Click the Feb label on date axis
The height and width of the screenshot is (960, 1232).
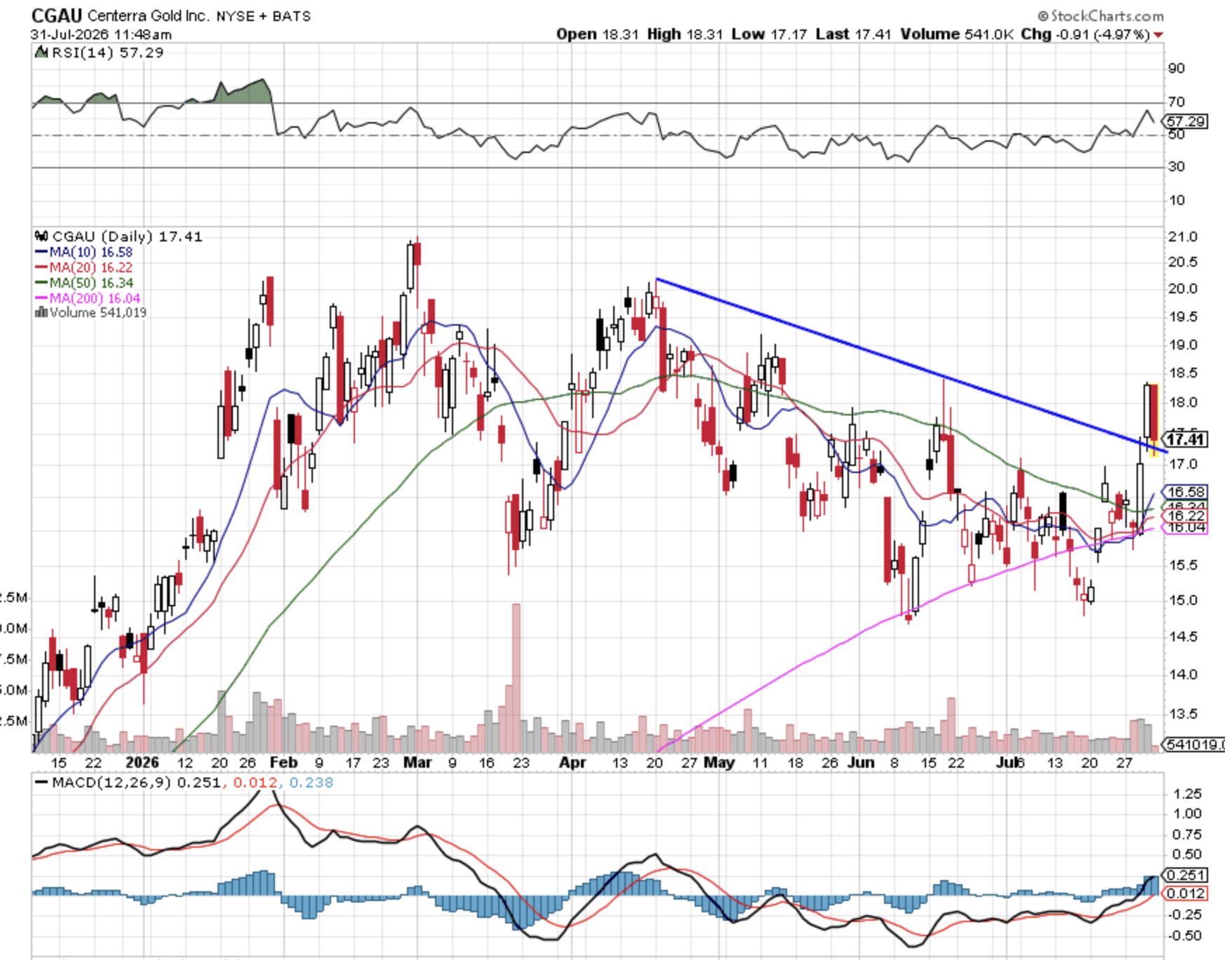point(283,763)
